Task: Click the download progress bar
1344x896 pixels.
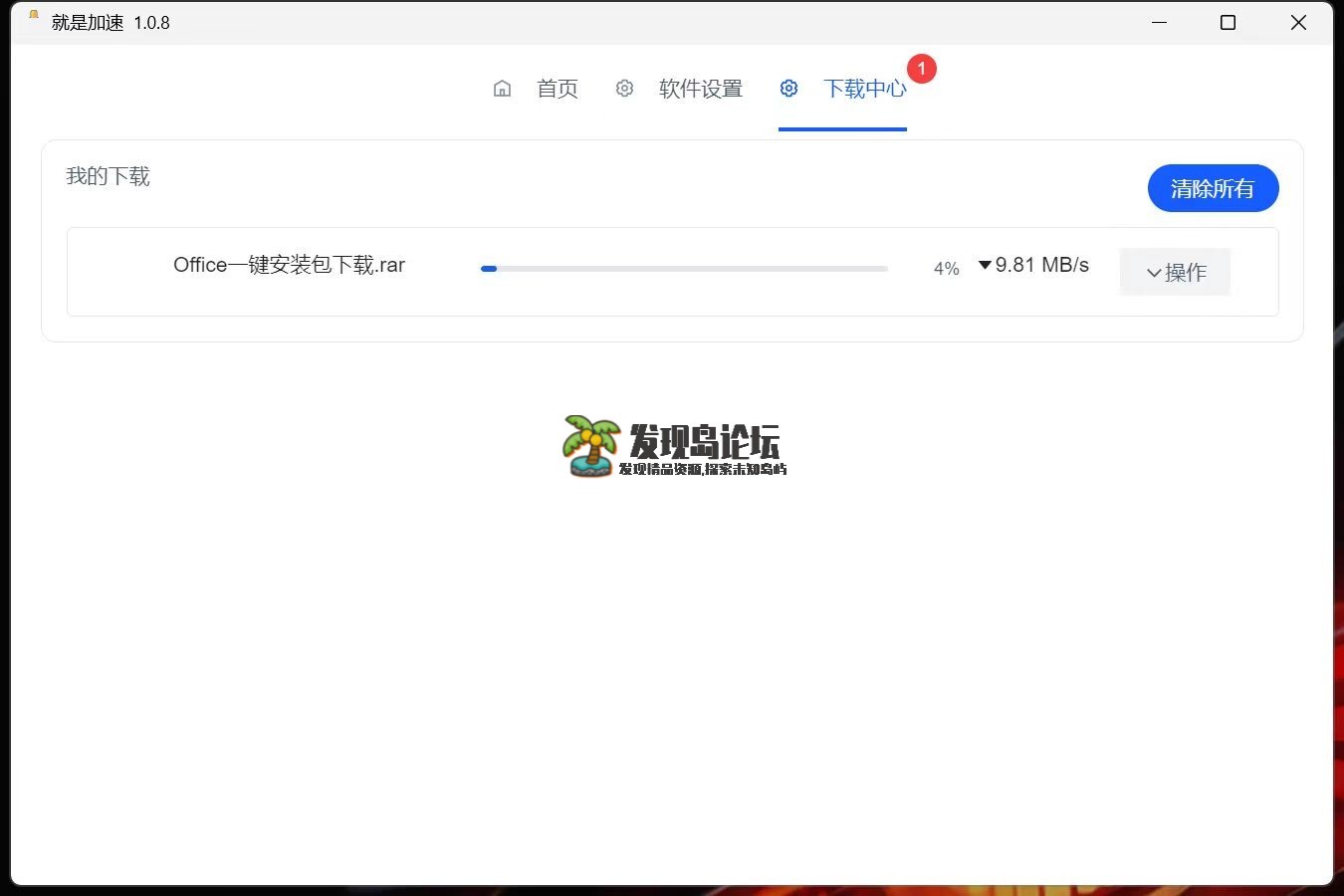Action: [684, 269]
